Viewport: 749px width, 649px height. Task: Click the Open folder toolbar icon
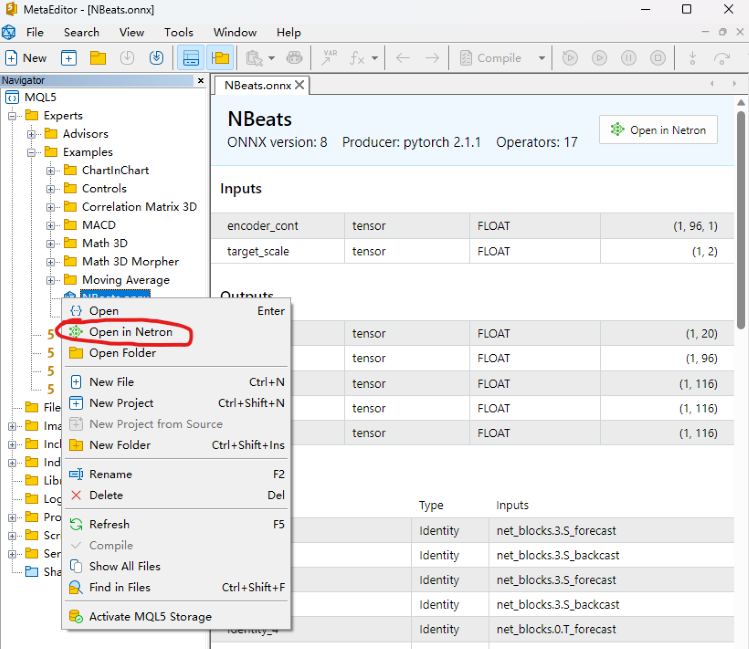(x=98, y=58)
